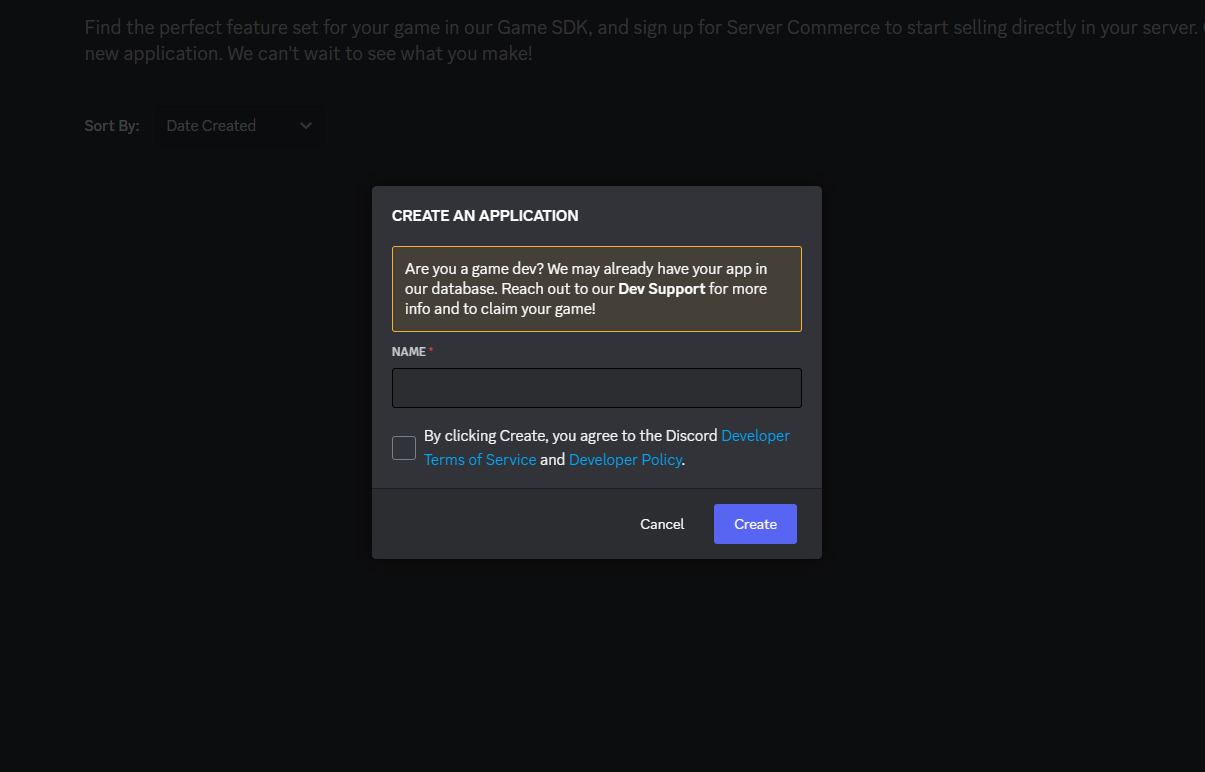Cancel the Create an Application dialog

(662, 524)
